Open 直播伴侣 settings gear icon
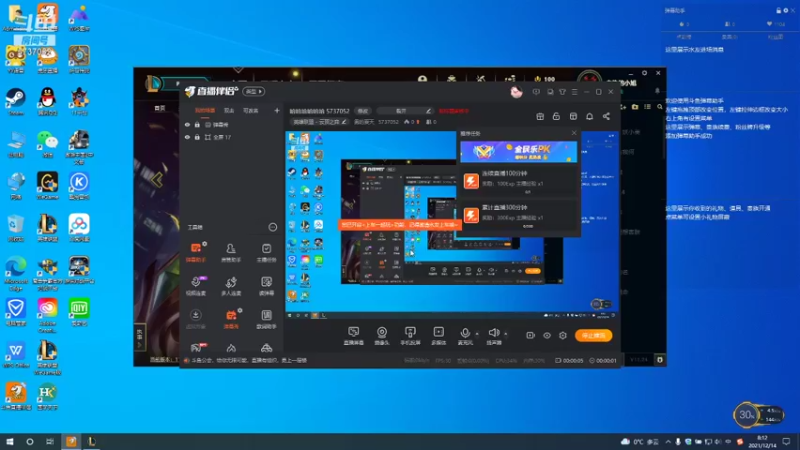The image size is (800, 450). click(563, 335)
